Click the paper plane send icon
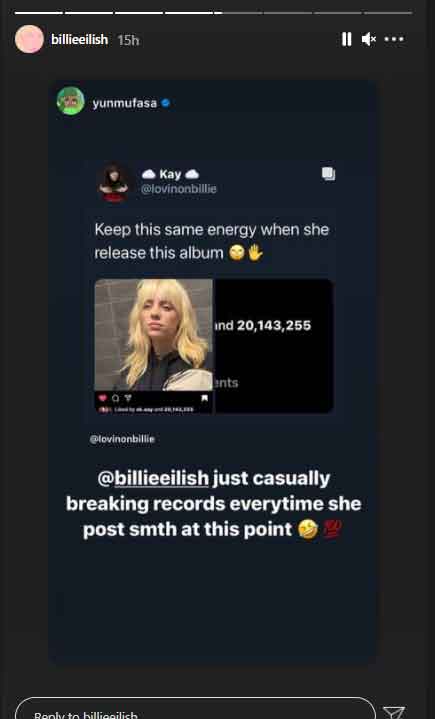Screen dimensions: 435x719 click(x=394, y=712)
